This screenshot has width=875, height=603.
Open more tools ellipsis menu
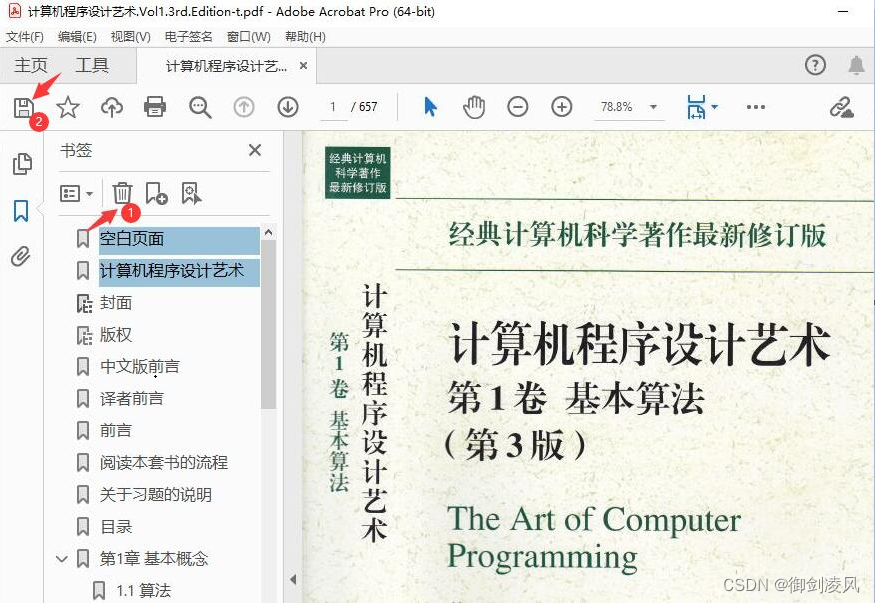pyautogui.click(x=756, y=107)
